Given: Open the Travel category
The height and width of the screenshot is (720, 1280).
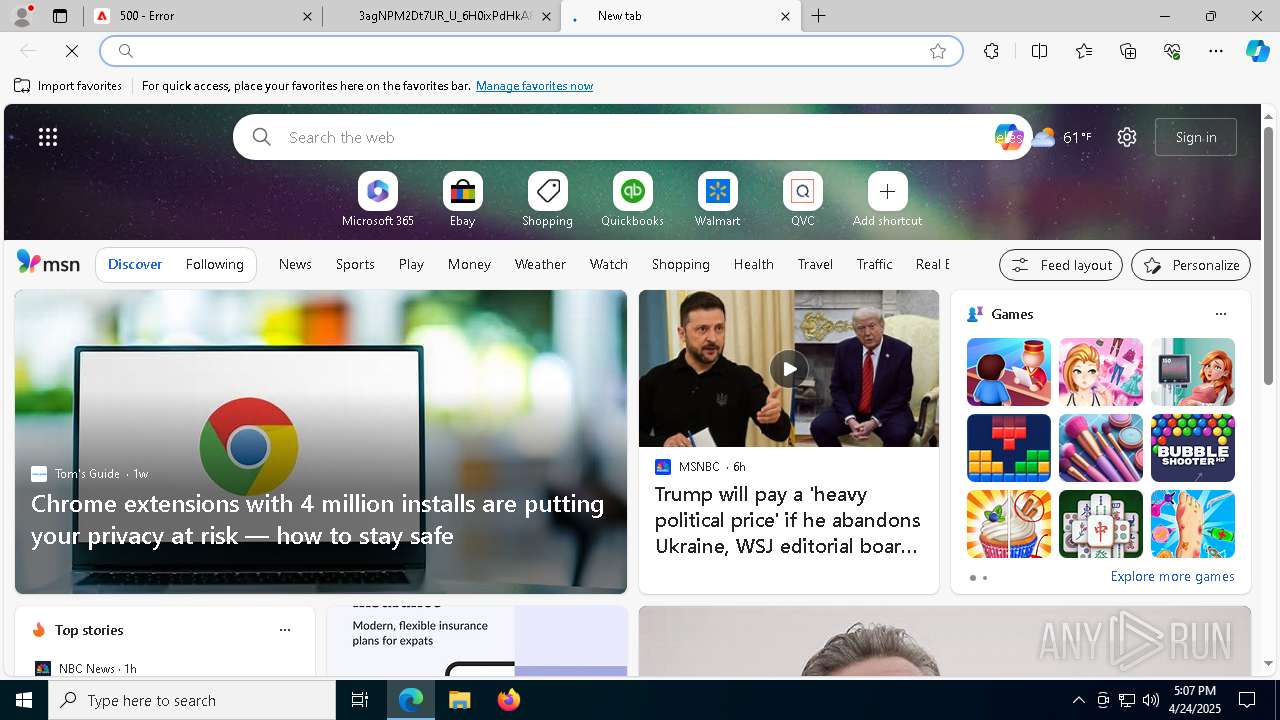Looking at the screenshot, I should point(815,264).
